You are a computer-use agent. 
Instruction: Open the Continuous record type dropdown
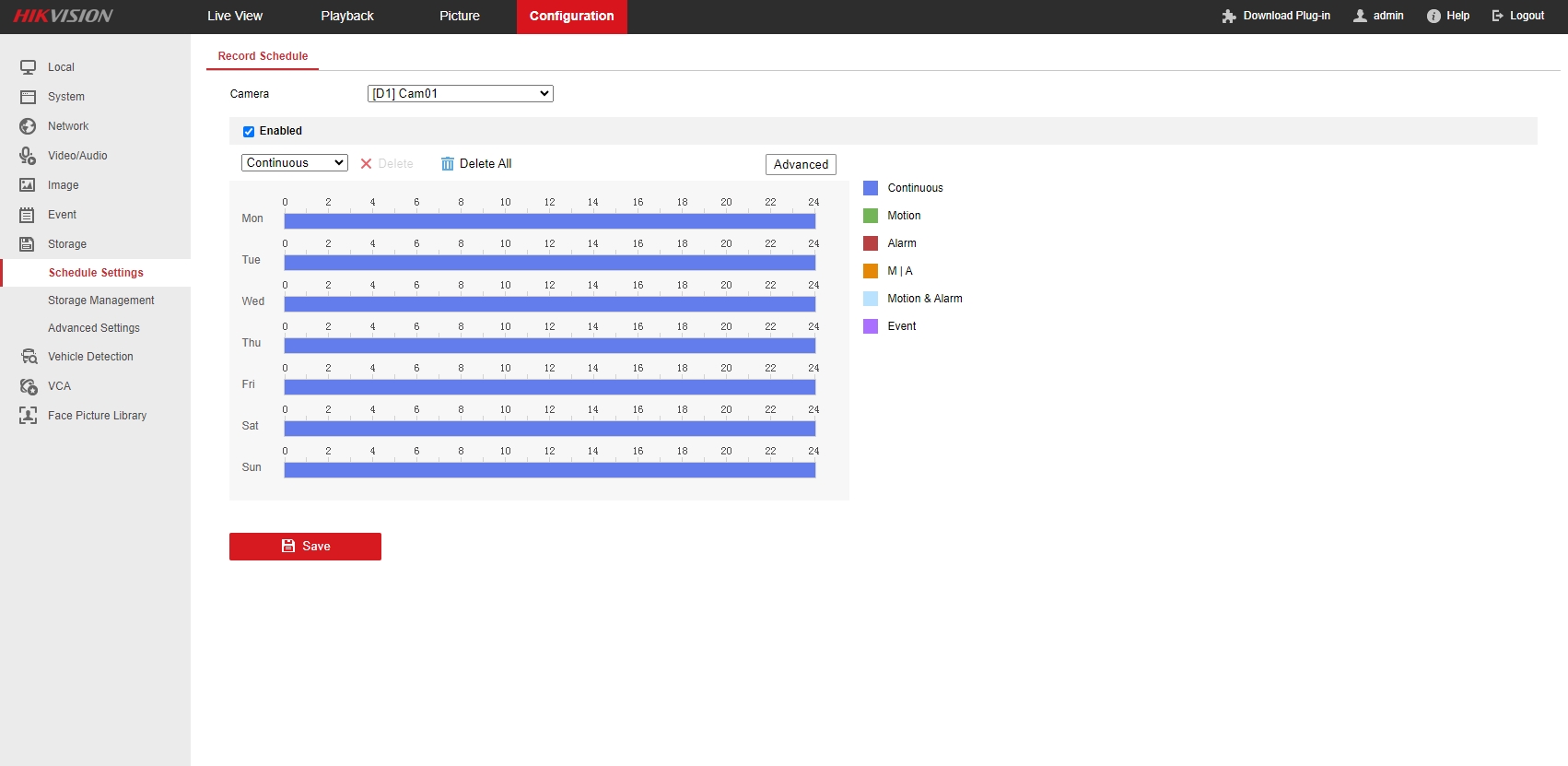pos(294,163)
